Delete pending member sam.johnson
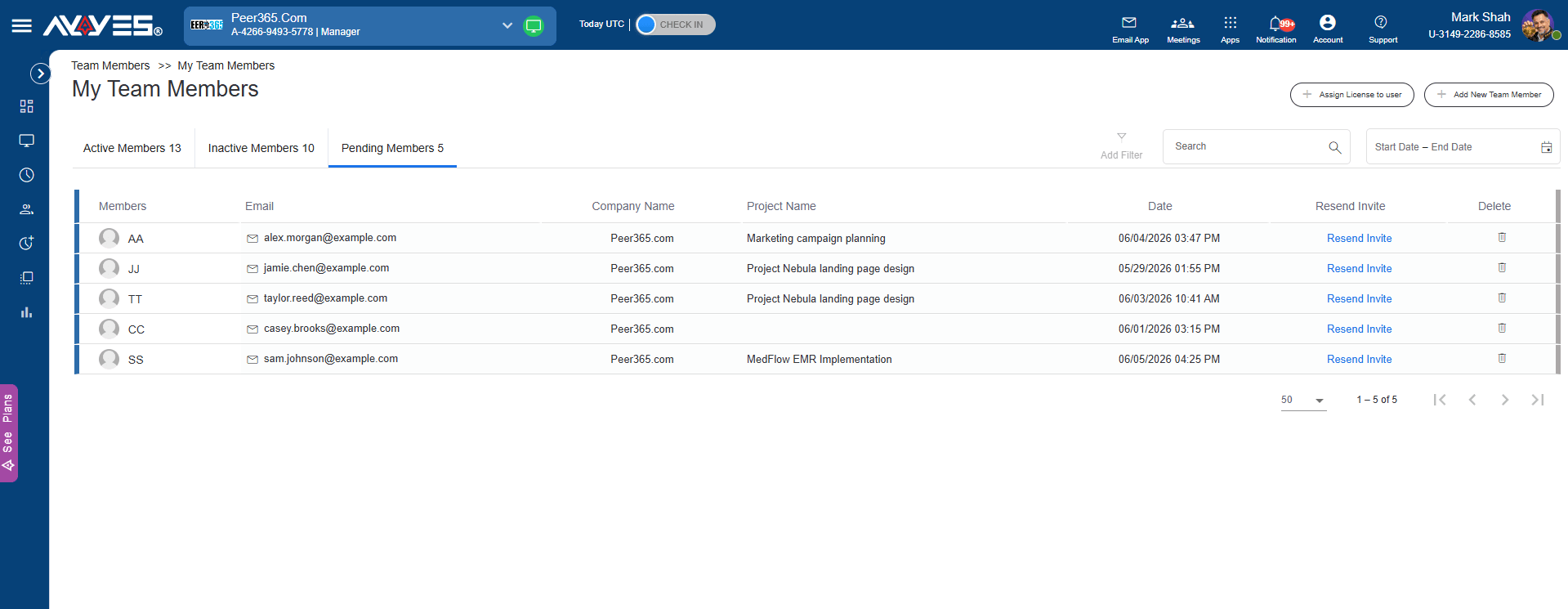 click(1502, 358)
